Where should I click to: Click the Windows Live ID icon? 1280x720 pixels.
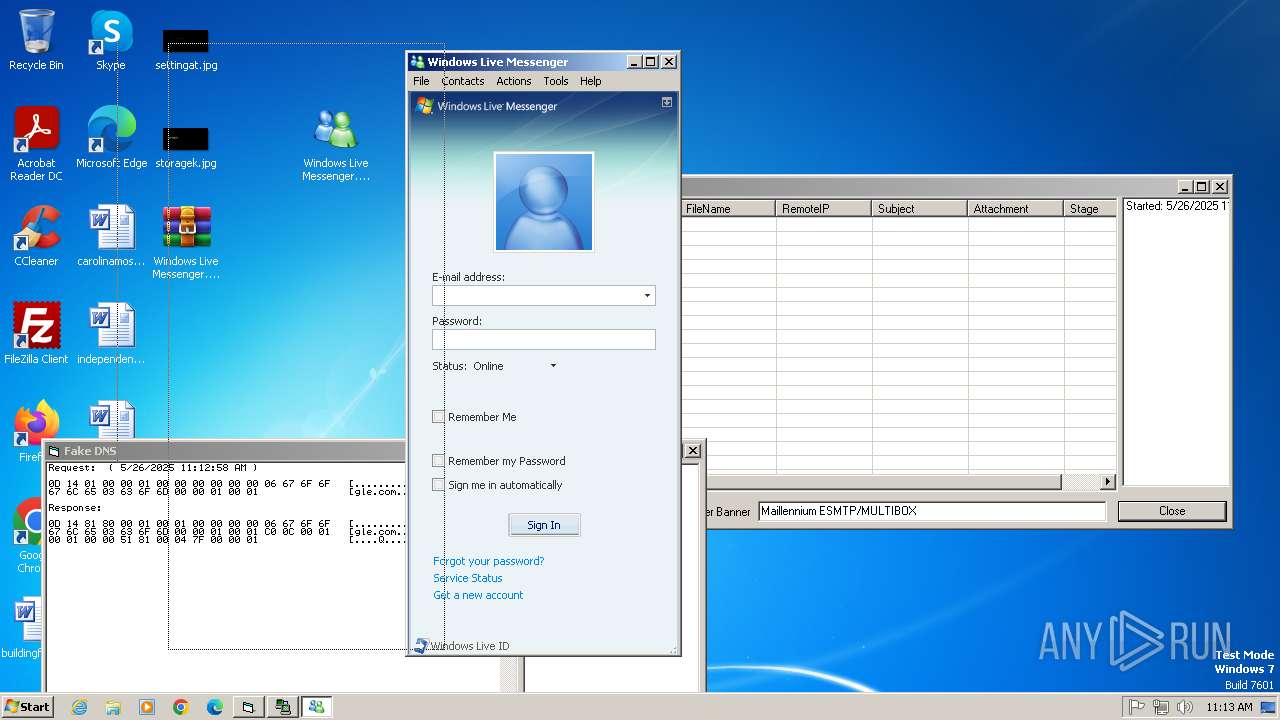click(x=421, y=646)
